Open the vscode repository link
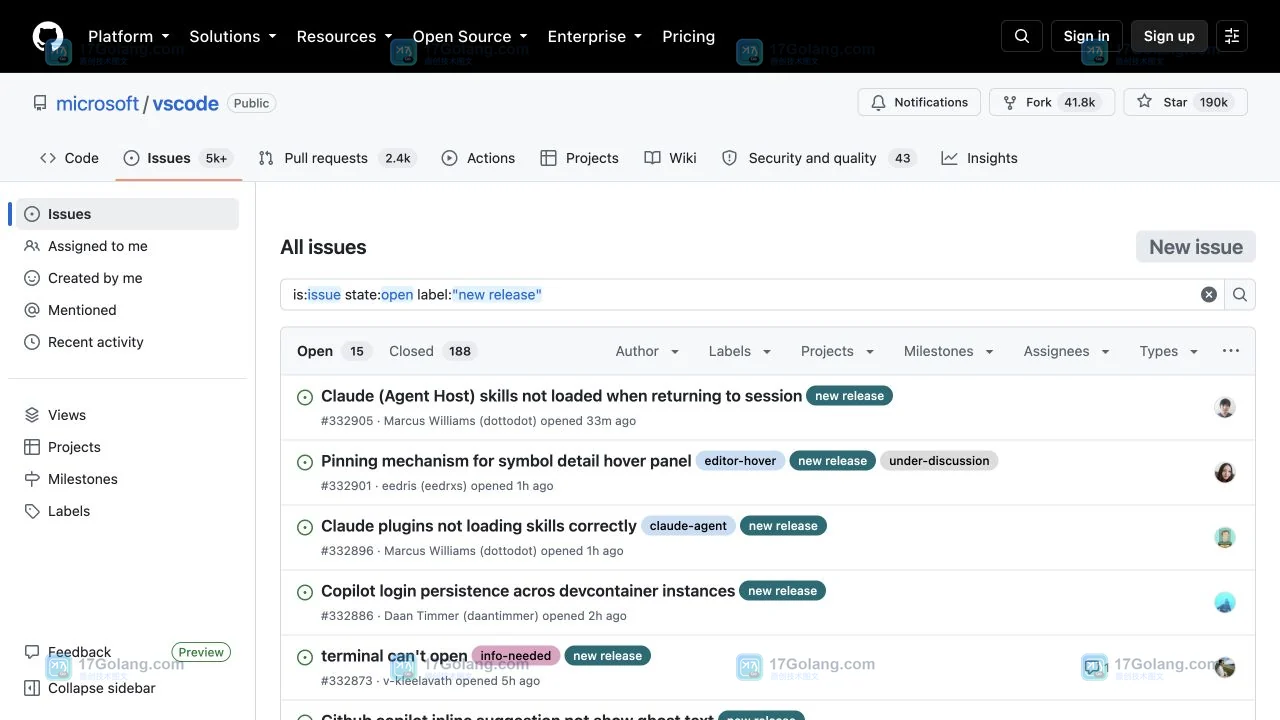 (185, 103)
